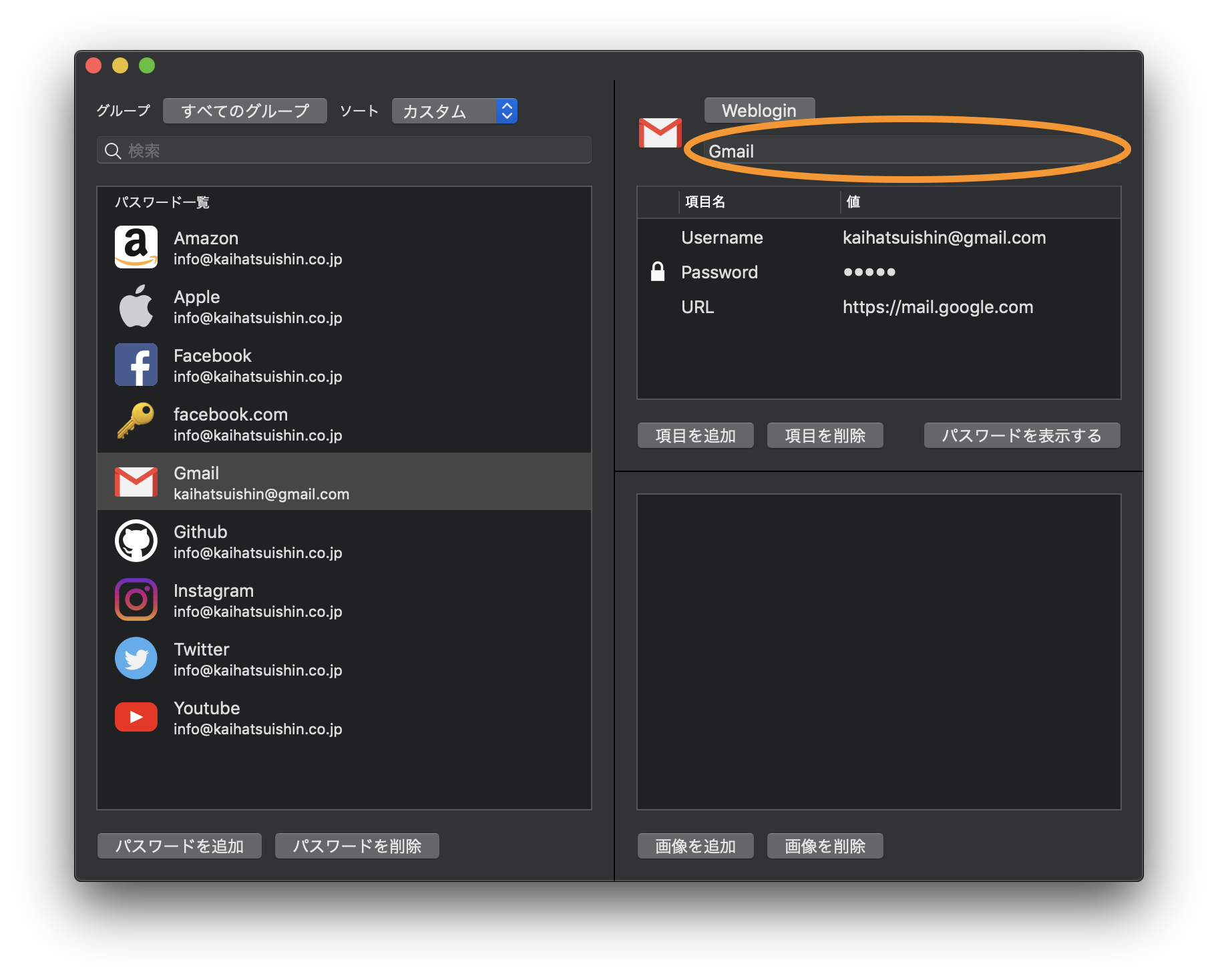Click the magnifying glass search icon
The width and height of the screenshot is (1218, 980).
[113, 151]
